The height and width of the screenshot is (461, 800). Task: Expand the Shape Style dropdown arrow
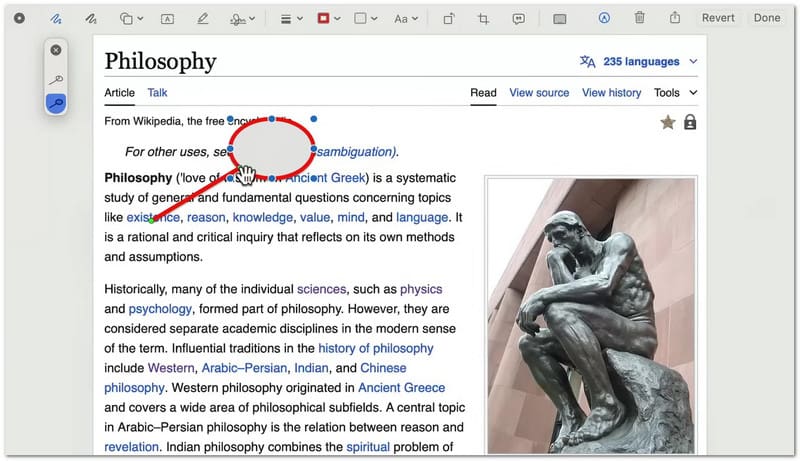click(x=300, y=19)
